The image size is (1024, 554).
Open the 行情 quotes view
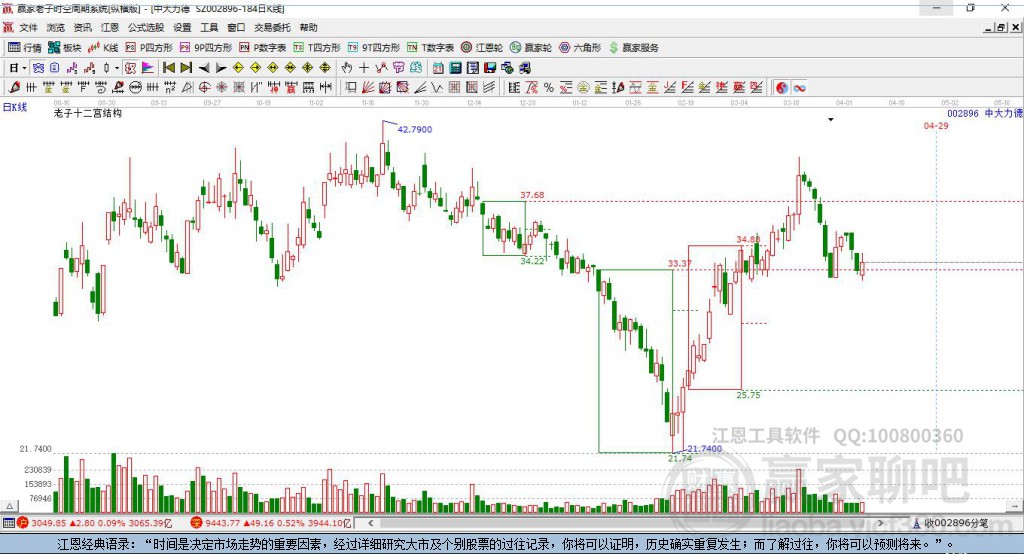point(24,48)
